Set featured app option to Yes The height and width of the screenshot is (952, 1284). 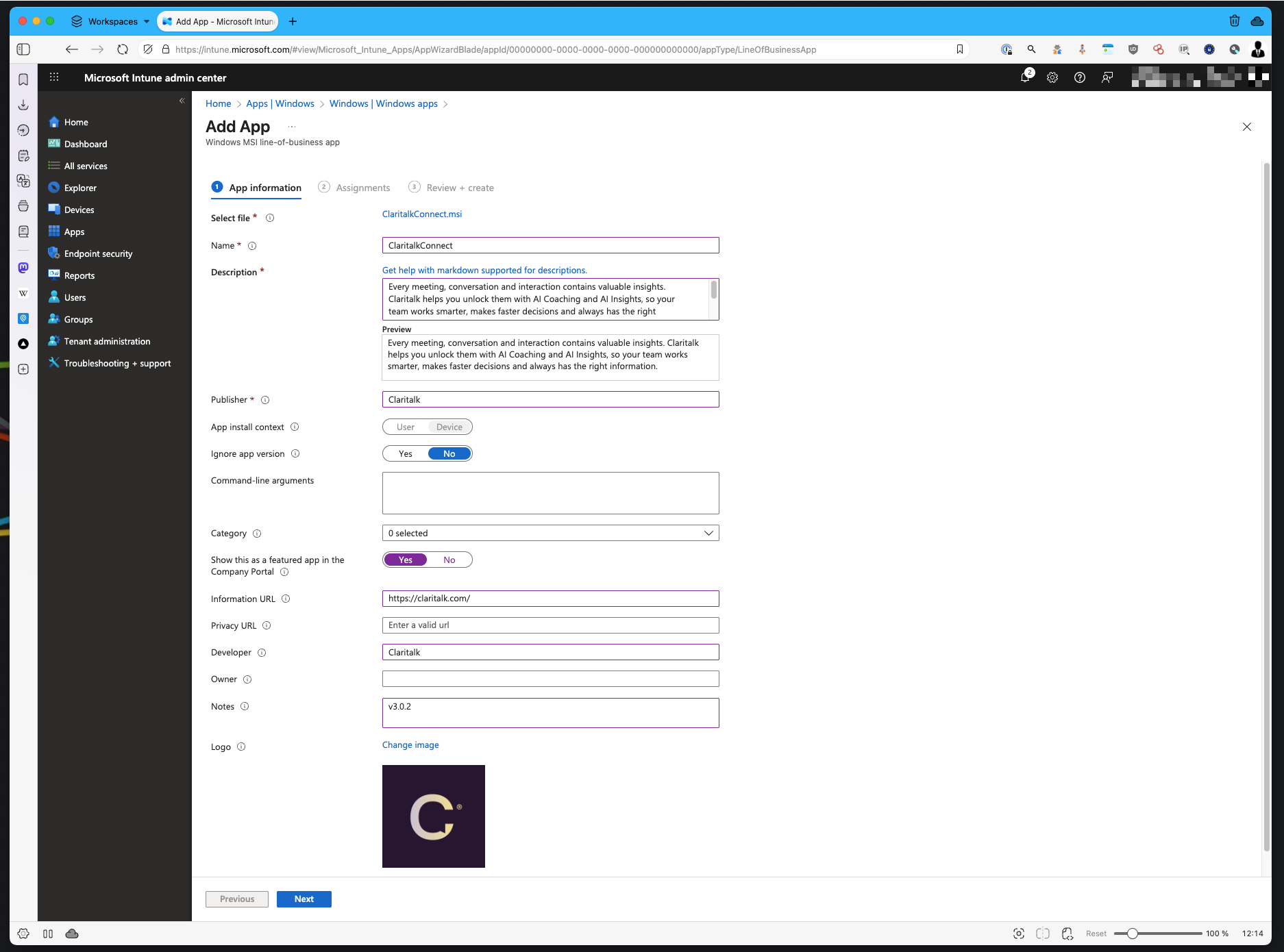coord(406,560)
